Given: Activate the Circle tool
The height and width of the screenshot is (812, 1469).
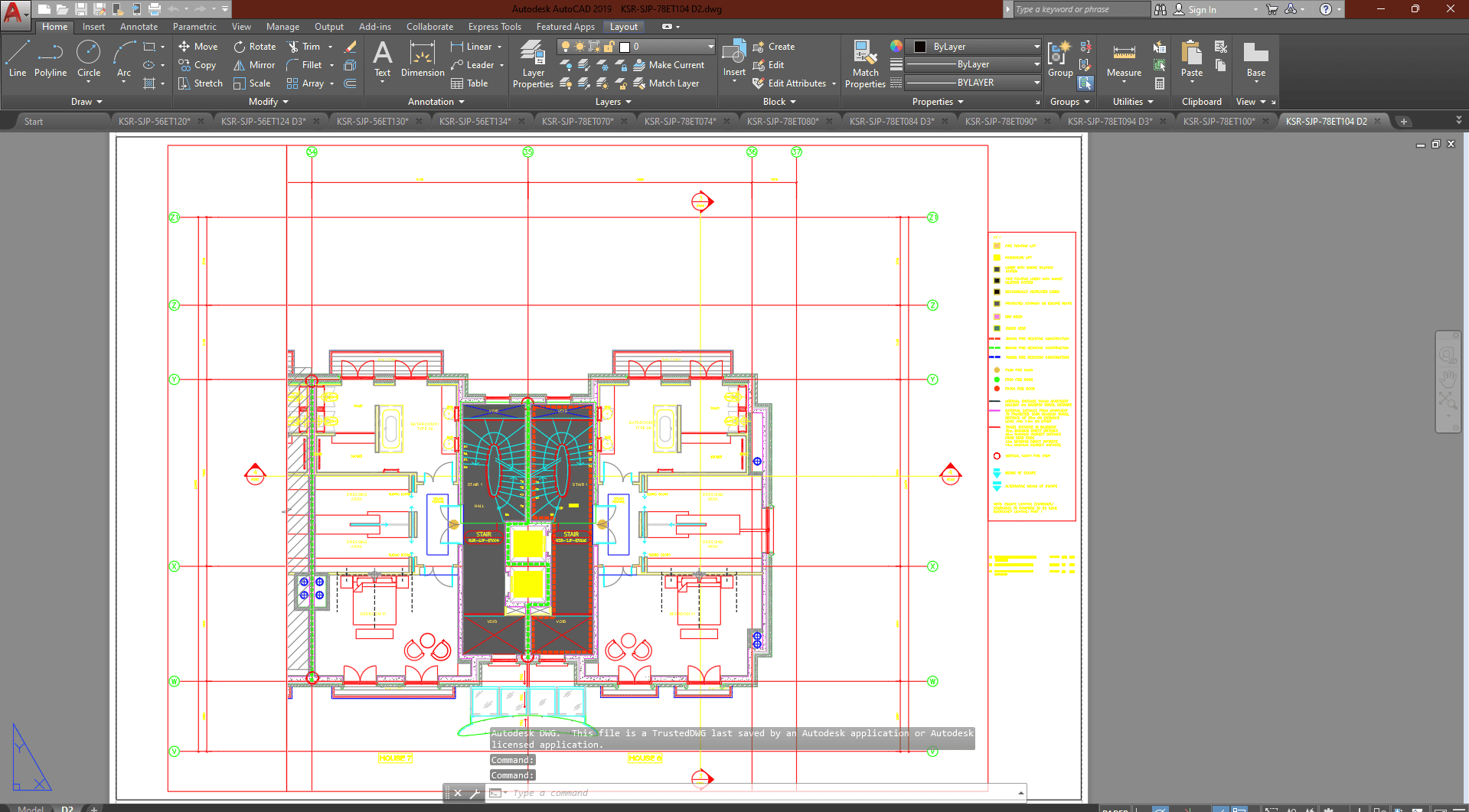Looking at the screenshot, I should (x=89, y=59).
